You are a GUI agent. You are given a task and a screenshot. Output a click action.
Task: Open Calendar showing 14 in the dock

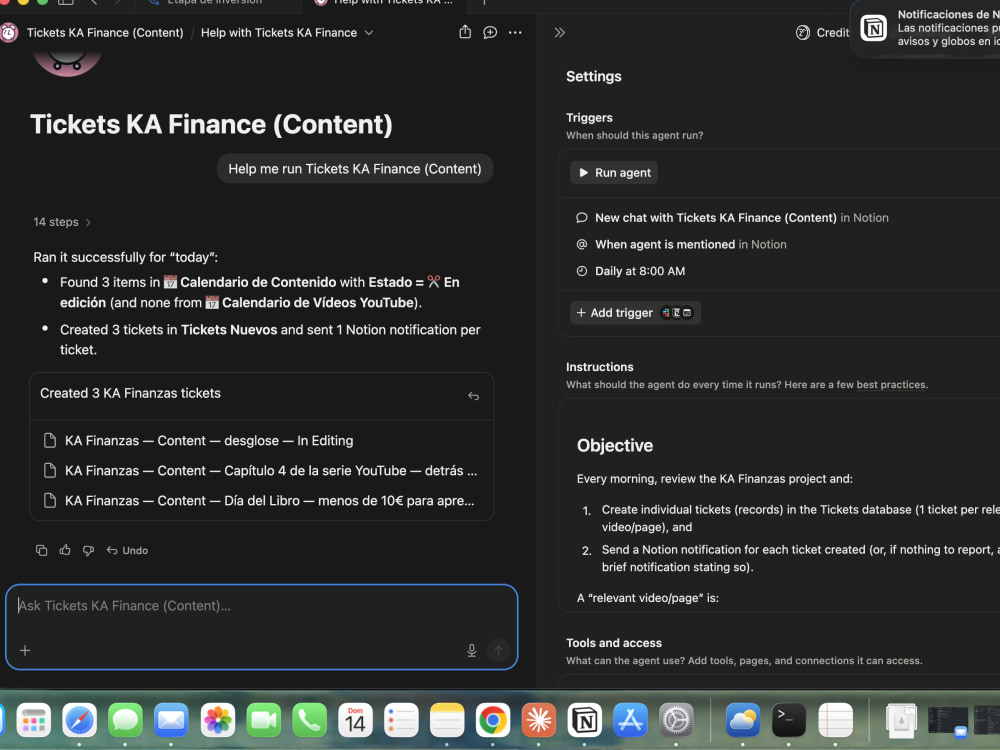pyautogui.click(x=355, y=720)
